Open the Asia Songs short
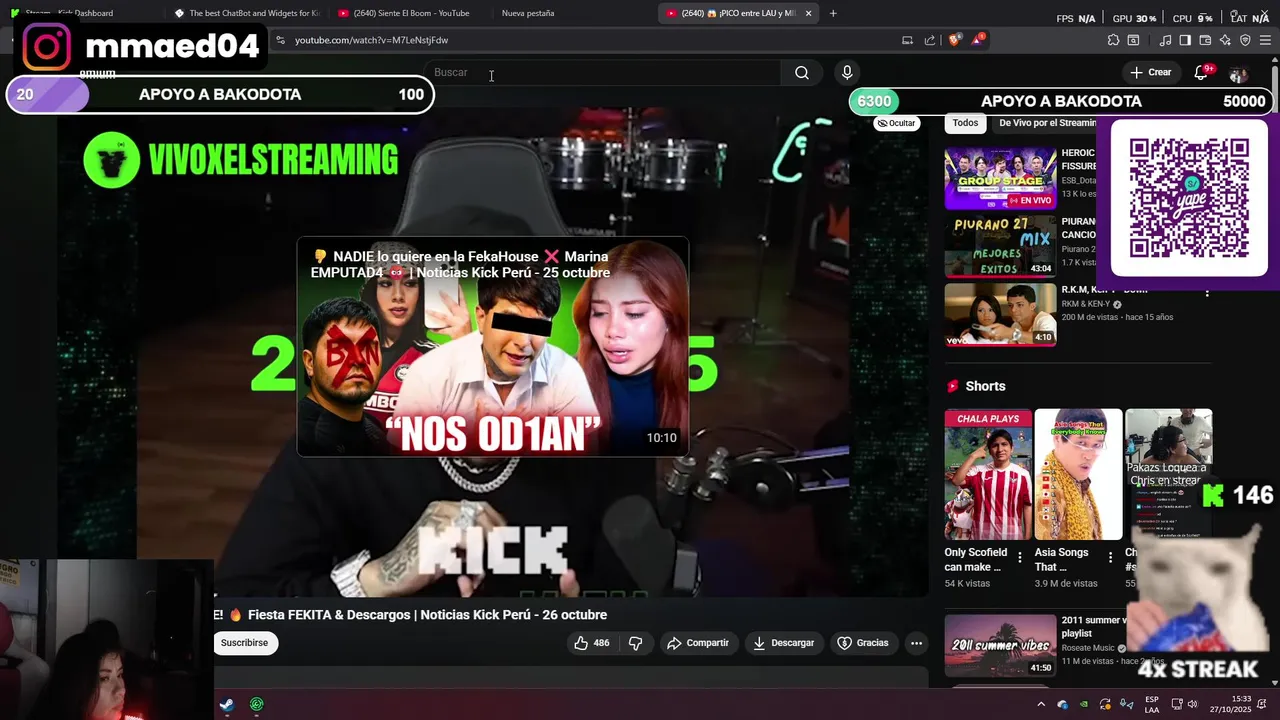 pos(1078,474)
